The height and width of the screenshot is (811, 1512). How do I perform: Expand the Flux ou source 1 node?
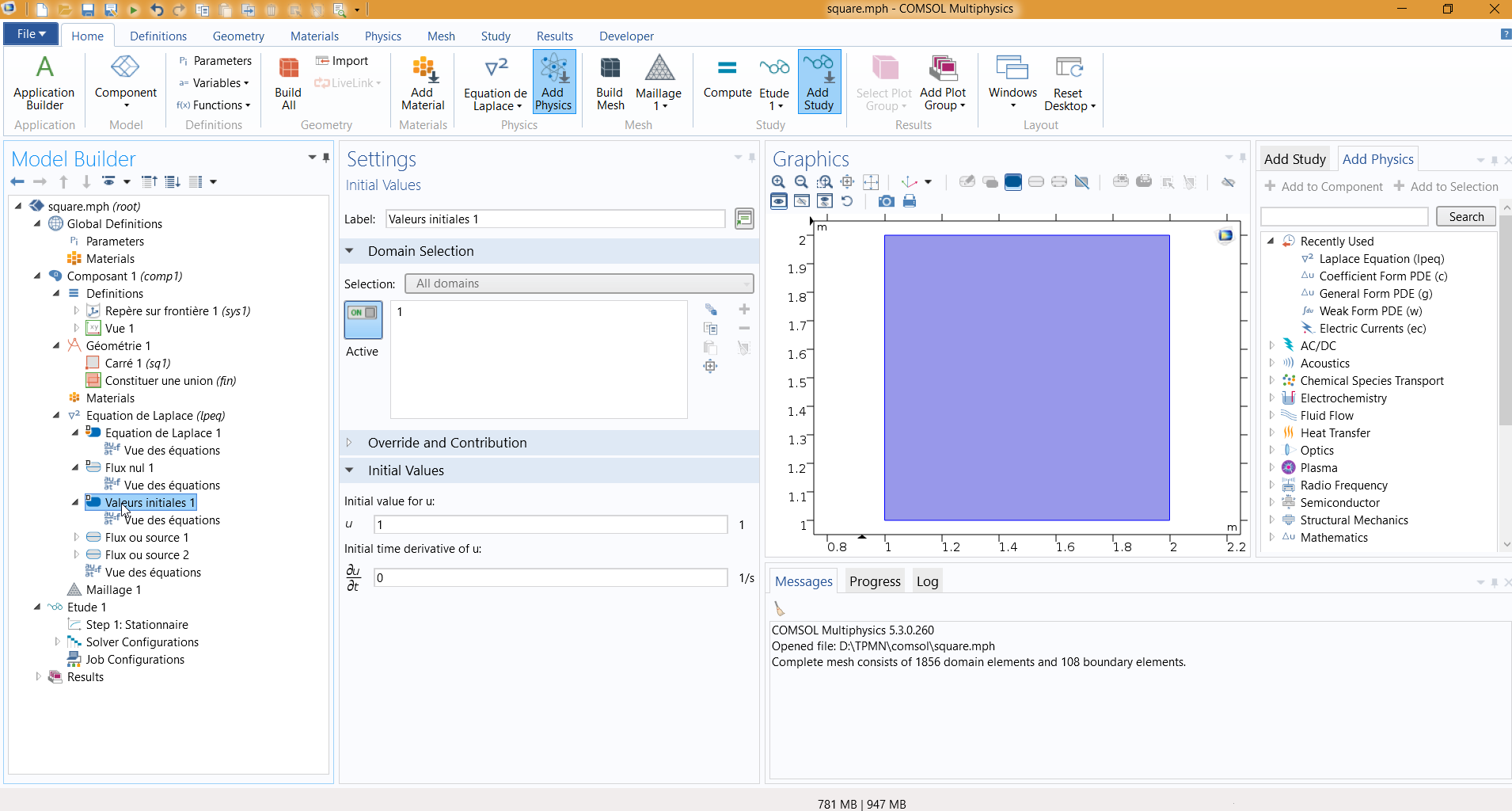pos(76,538)
